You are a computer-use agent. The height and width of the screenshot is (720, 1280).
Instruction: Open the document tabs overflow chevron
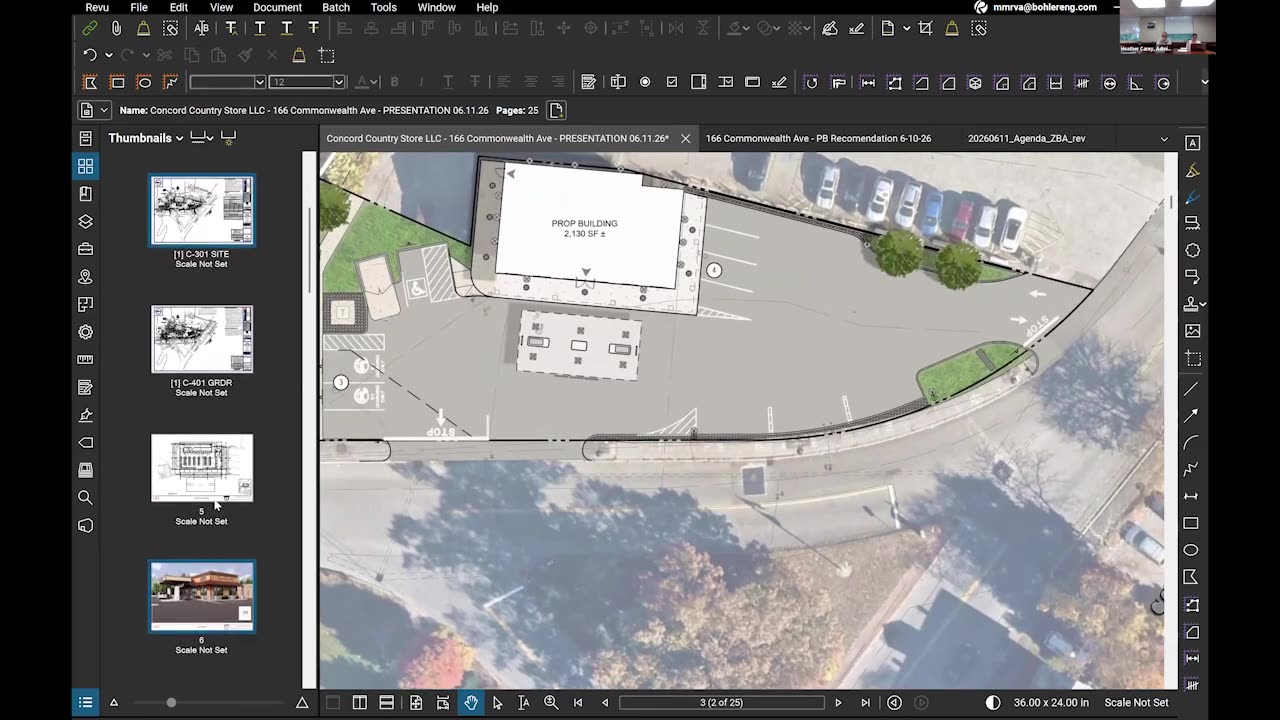pyautogui.click(x=1164, y=139)
